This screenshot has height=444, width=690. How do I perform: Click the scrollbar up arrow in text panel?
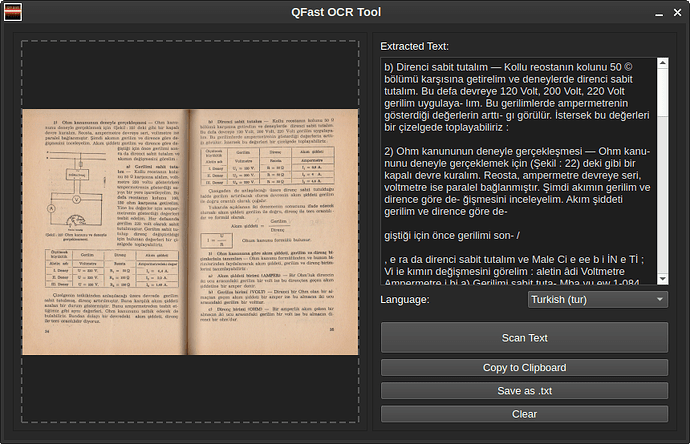[x=663, y=63]
